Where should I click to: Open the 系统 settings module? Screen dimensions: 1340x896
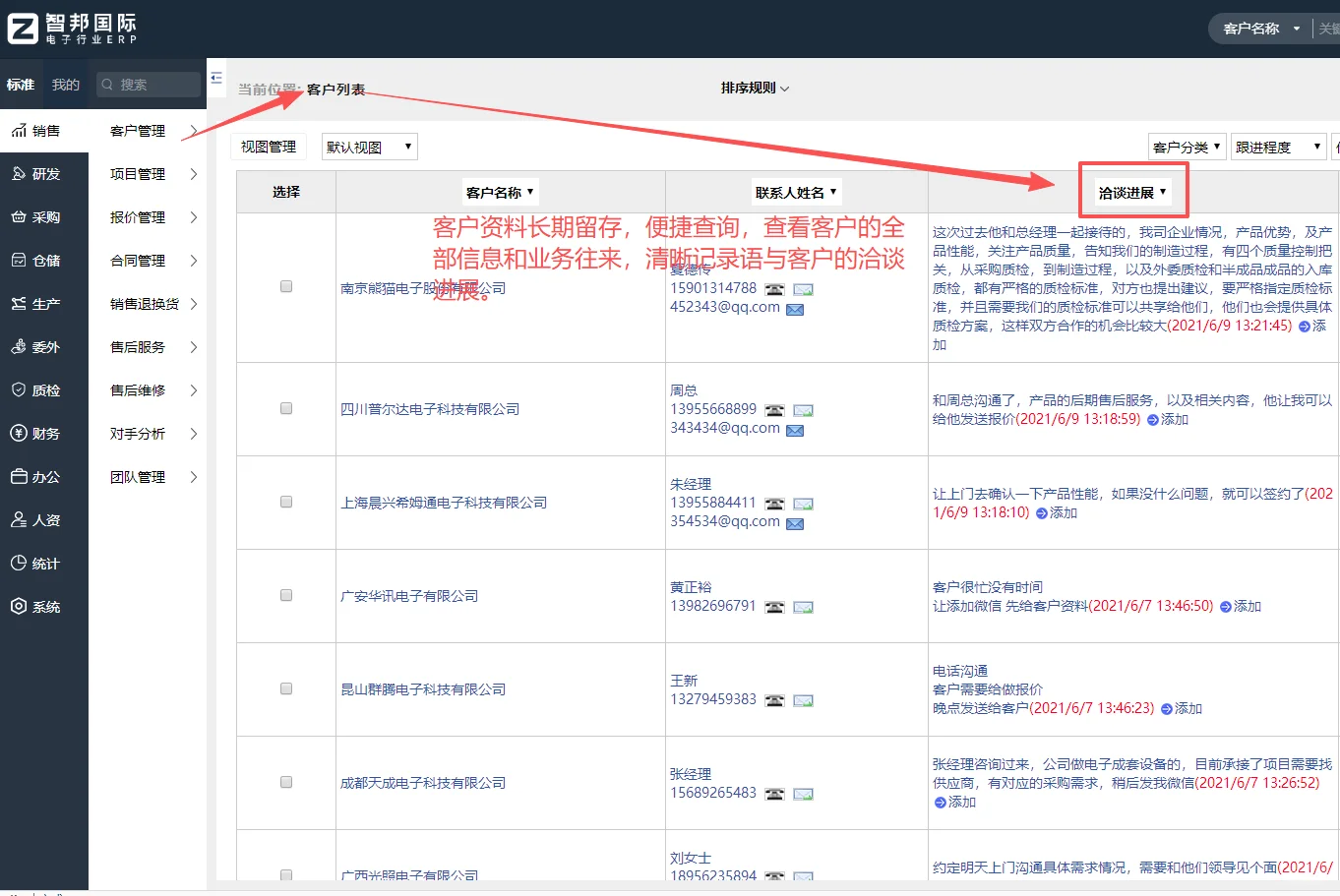pyautogui.click(x=44, y=607)
